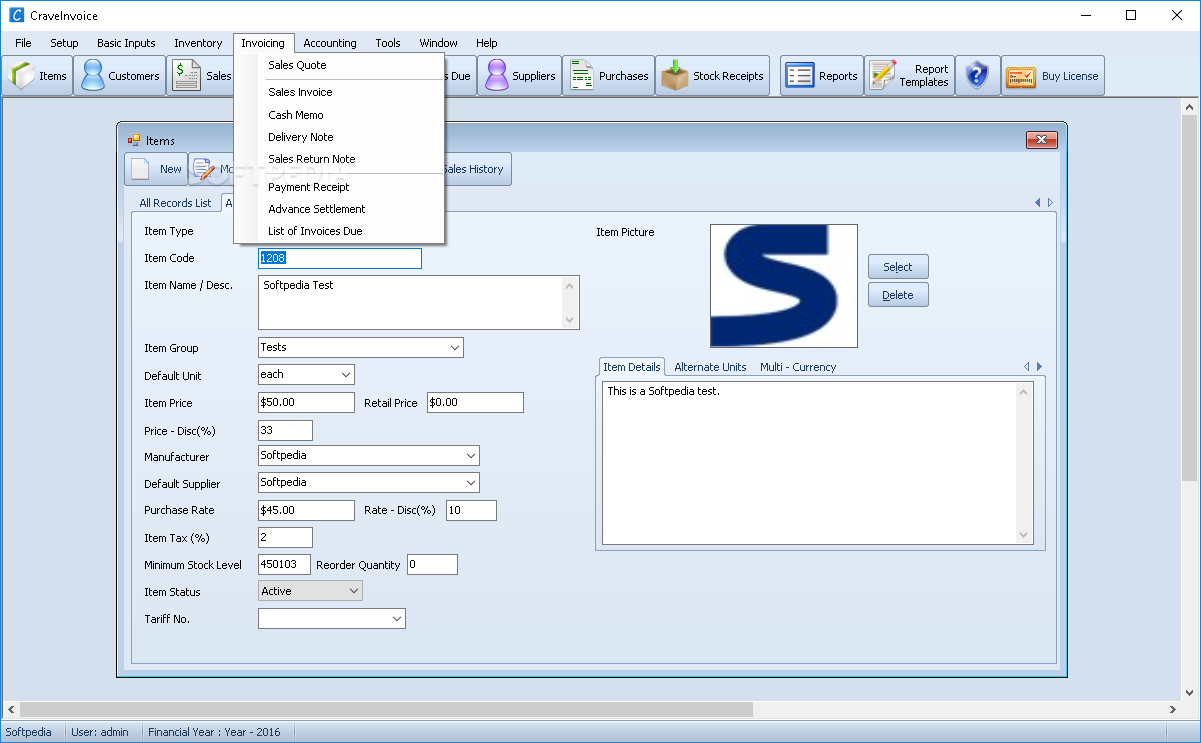Screen dimensions: 1201x743
Task: Click the Price - Disc(%) field
Action: 285,430
